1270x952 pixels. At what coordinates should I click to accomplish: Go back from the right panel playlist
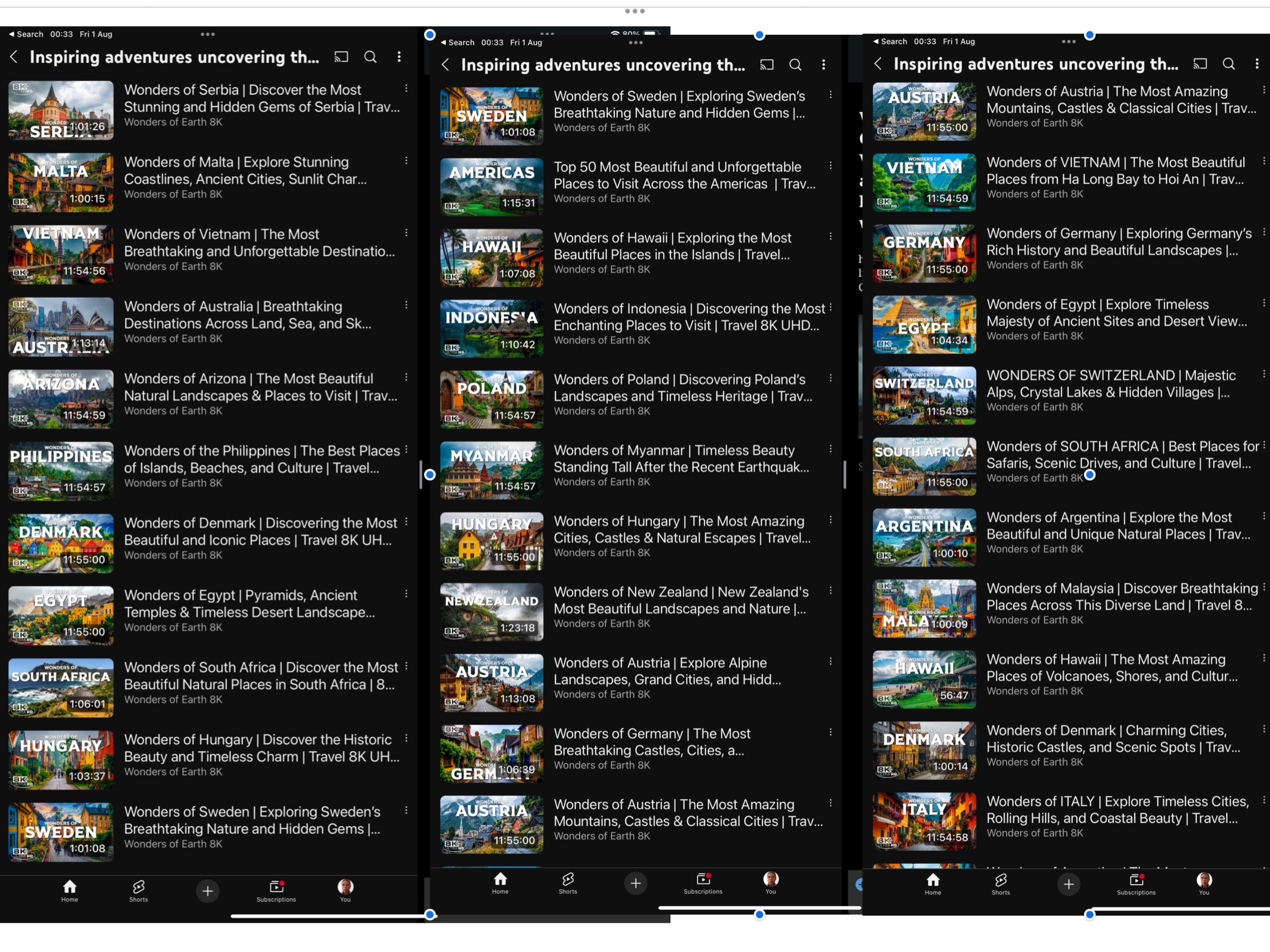(877, 64)
